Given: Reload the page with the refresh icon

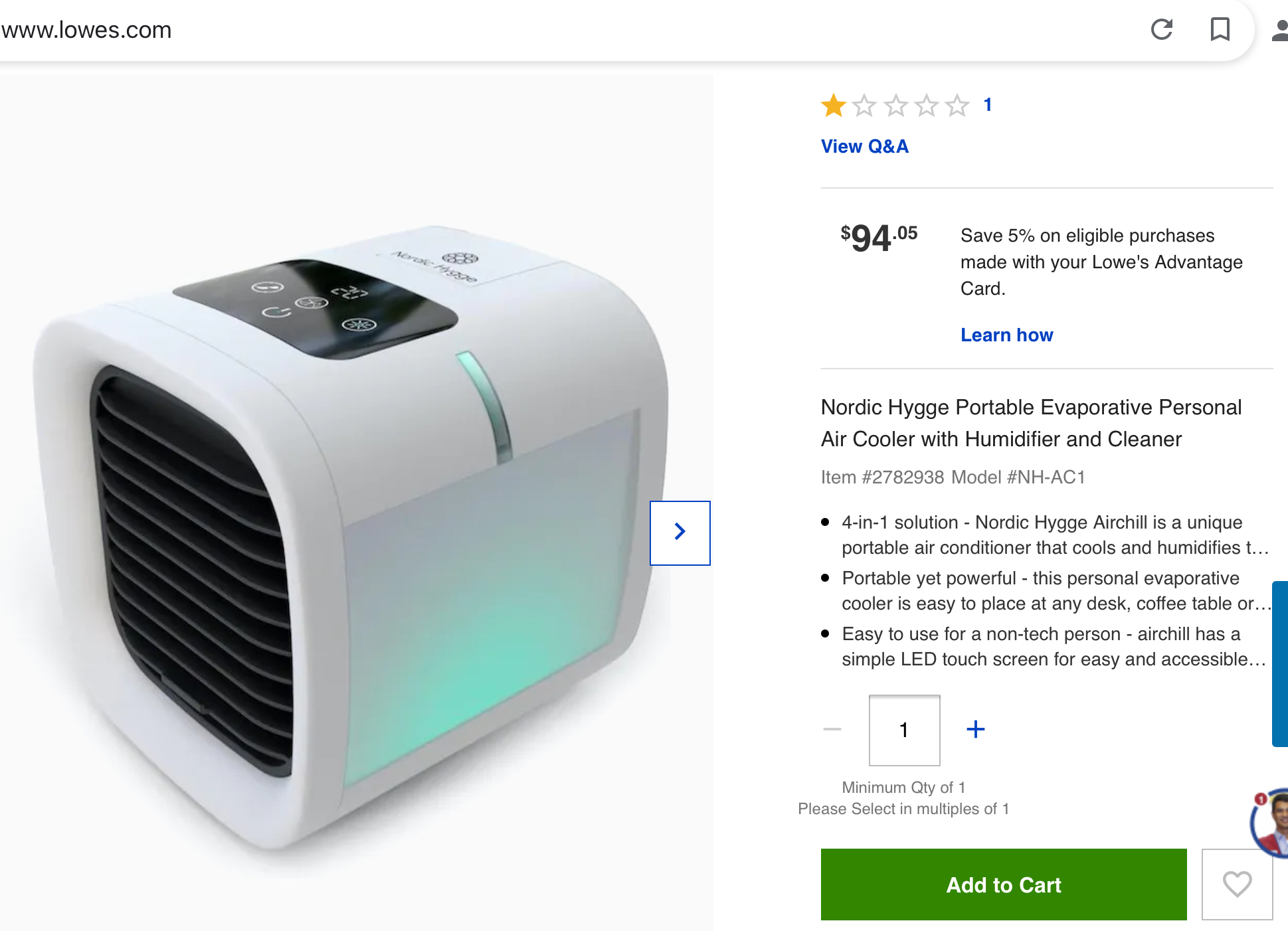Looking at the screenshot, I should pos(1162,29).
